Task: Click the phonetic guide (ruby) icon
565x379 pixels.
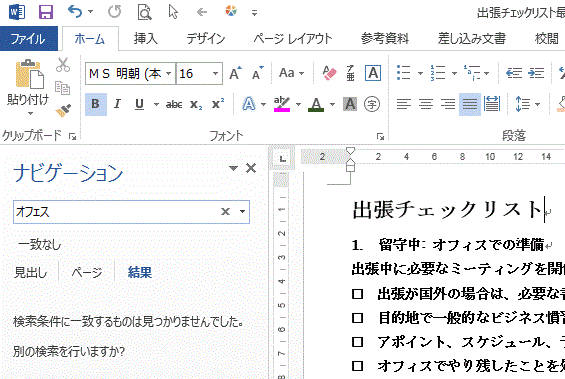Action: click(351, 73)
